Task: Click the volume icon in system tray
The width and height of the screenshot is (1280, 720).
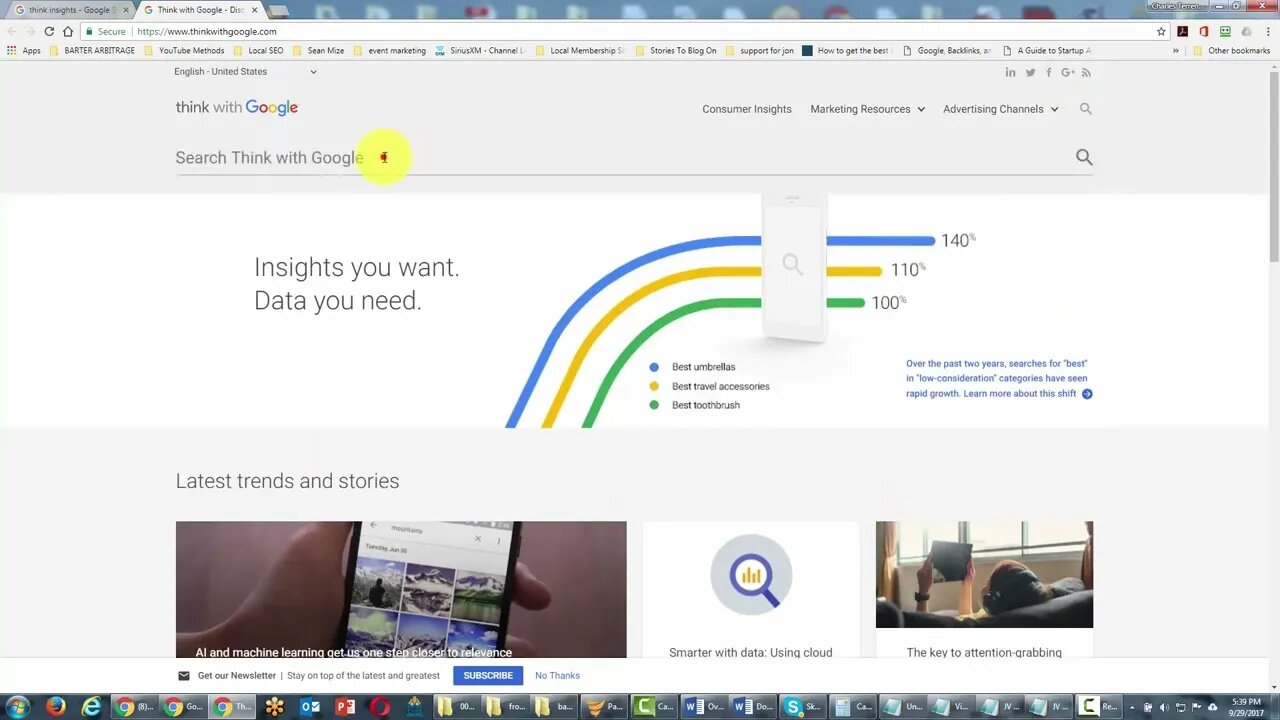Action: pyautogui.click(x=1164, y=707)
